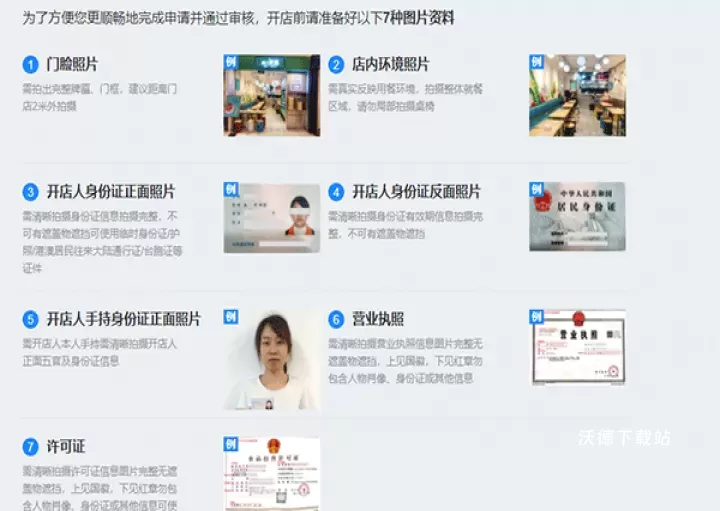Screen dimensions: 720x511
Task: Click the description under 营业执照
Action: (405, 361)
